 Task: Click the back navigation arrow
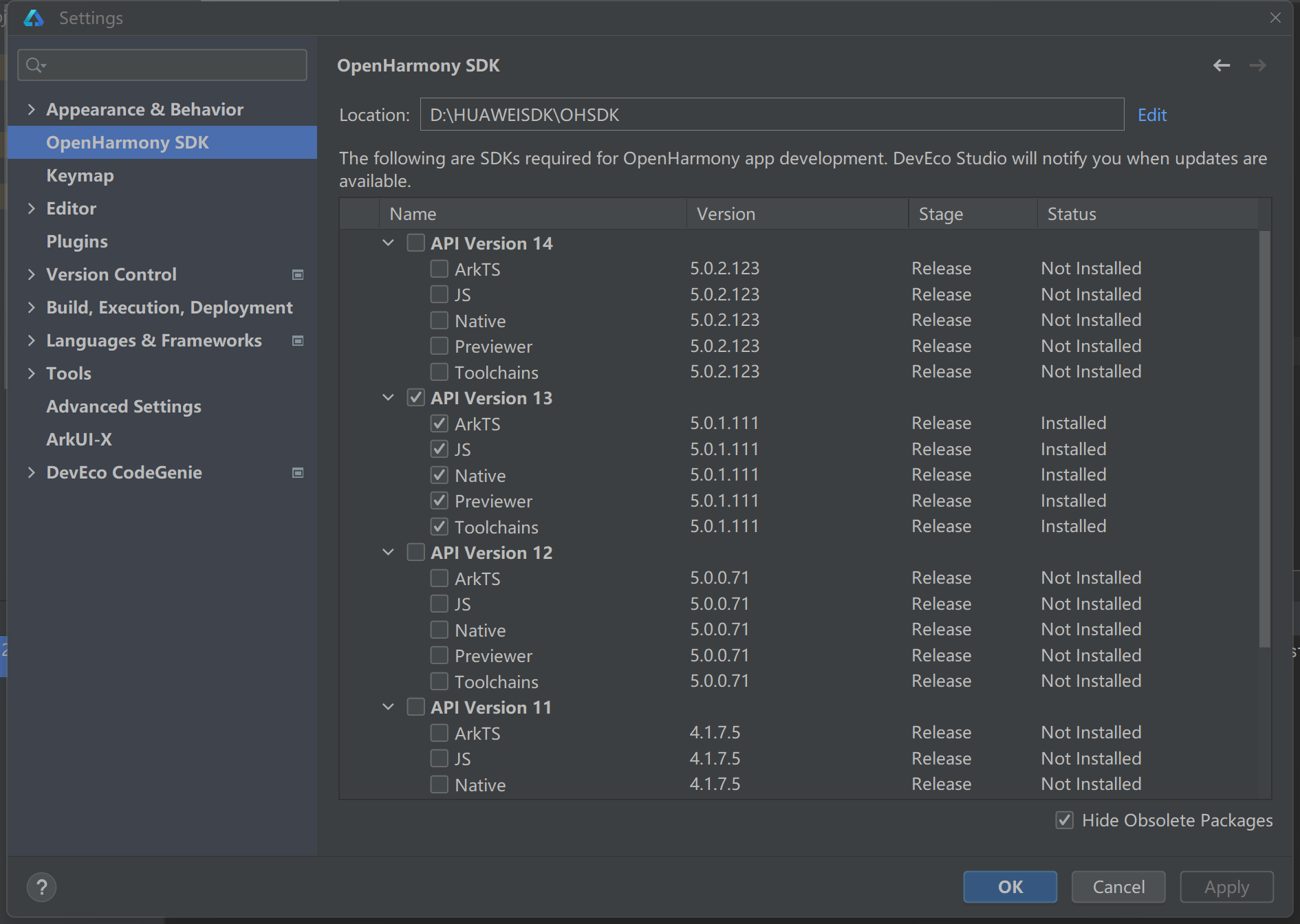(x=1222, y=65)
